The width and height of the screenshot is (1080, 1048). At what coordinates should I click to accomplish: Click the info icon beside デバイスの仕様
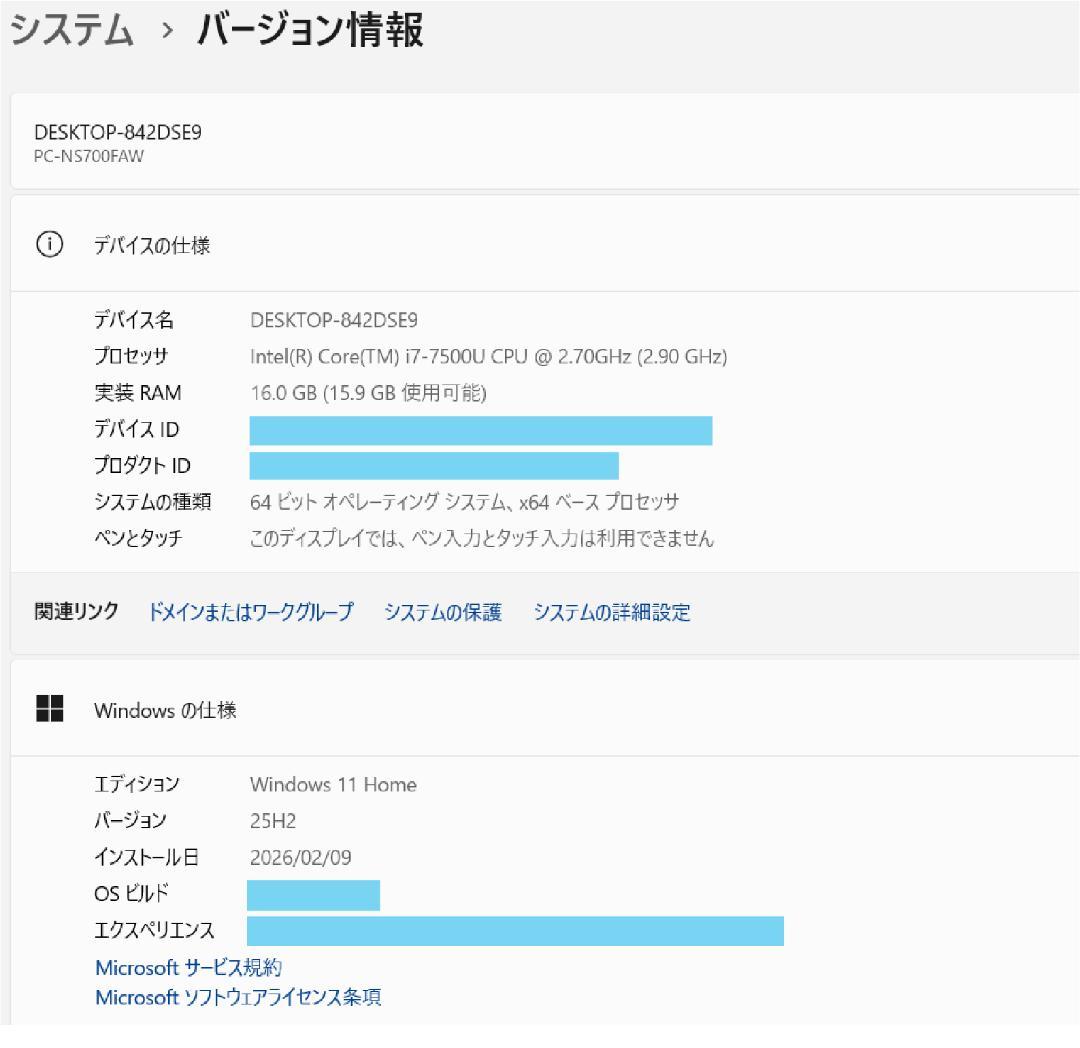51,244
